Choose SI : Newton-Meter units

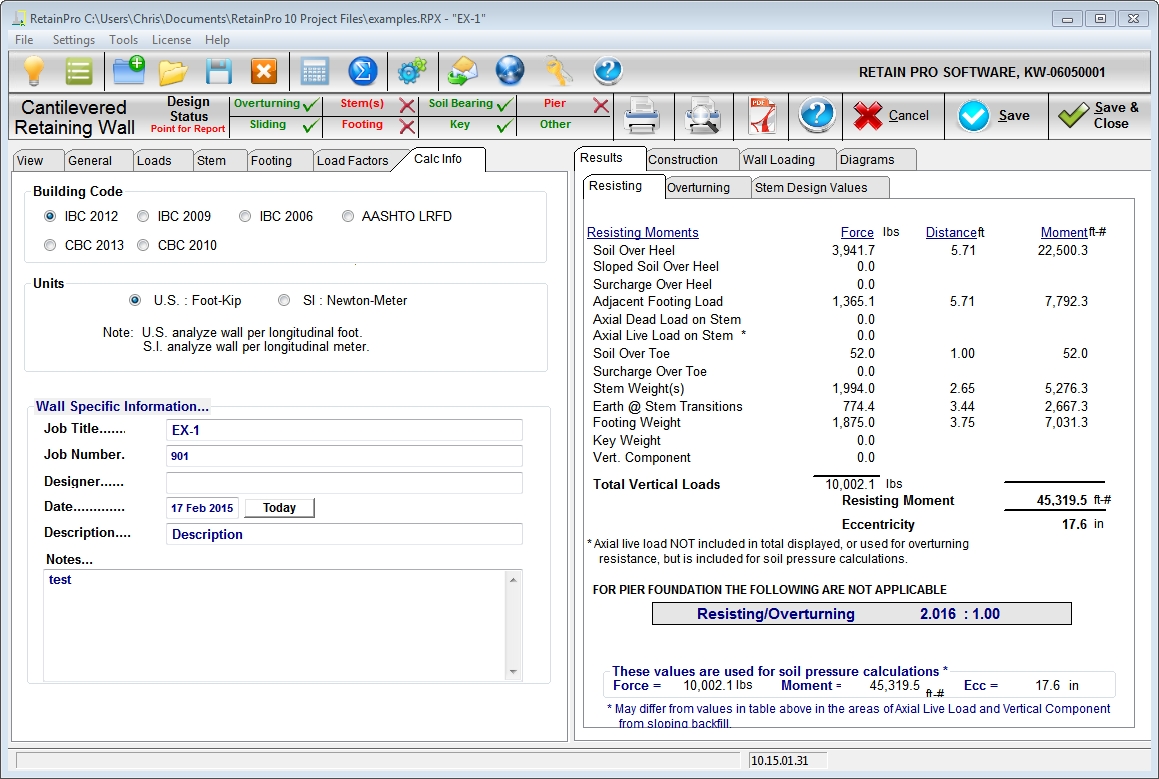(x=285, y=300)
